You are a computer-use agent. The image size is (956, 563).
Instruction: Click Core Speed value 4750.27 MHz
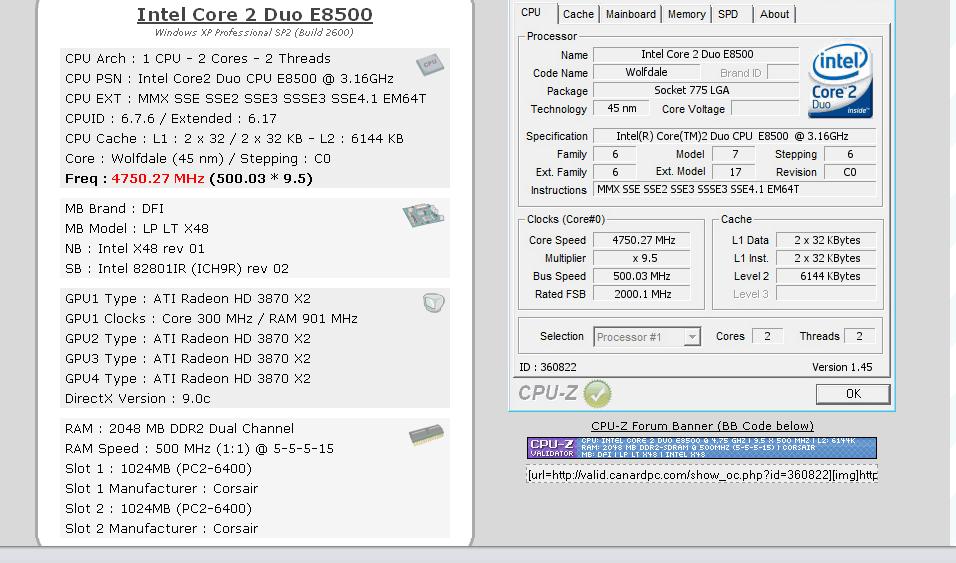[642, 240]
